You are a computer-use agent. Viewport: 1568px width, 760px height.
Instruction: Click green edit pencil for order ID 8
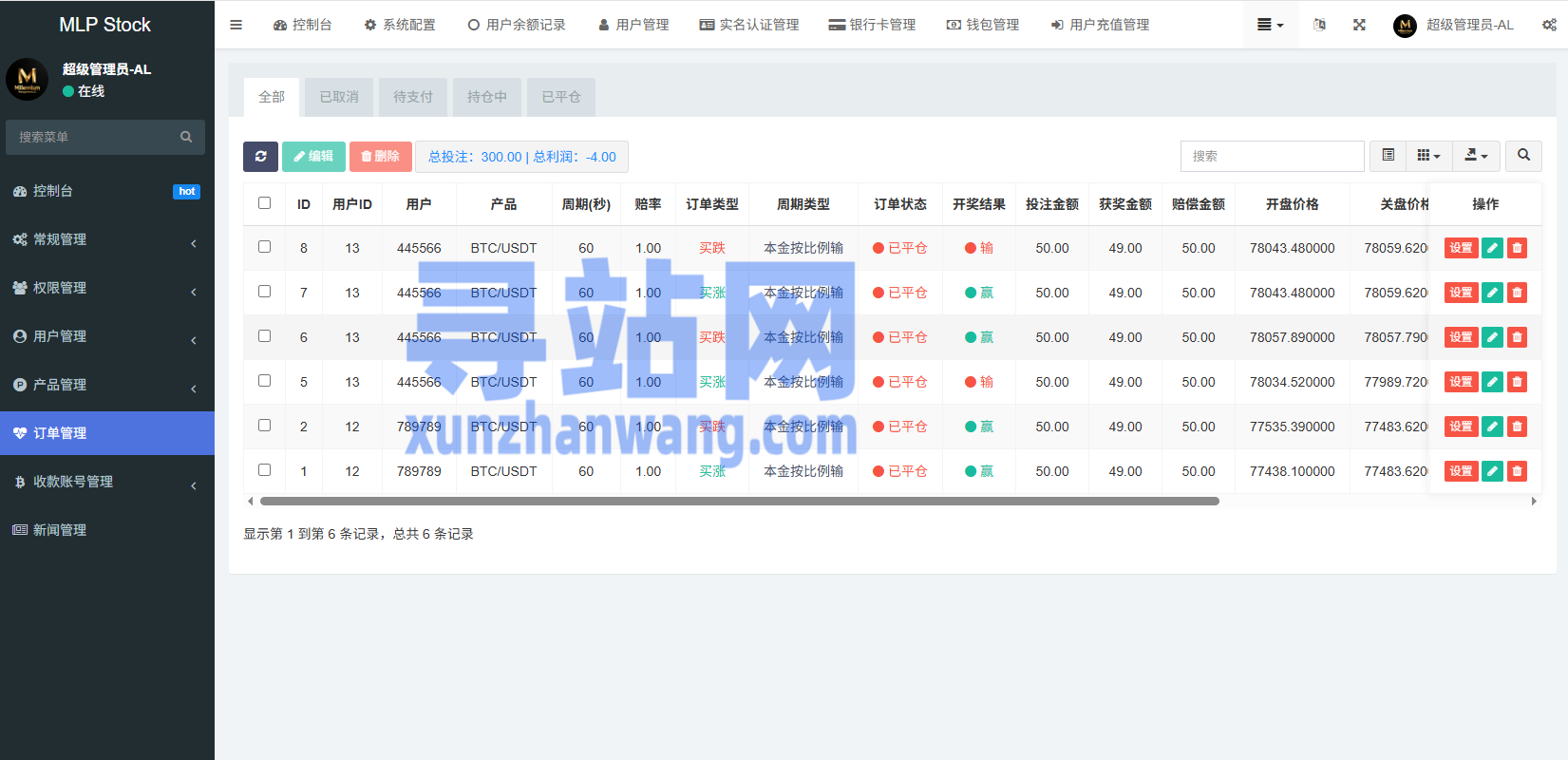click(x=1492, y=248)
